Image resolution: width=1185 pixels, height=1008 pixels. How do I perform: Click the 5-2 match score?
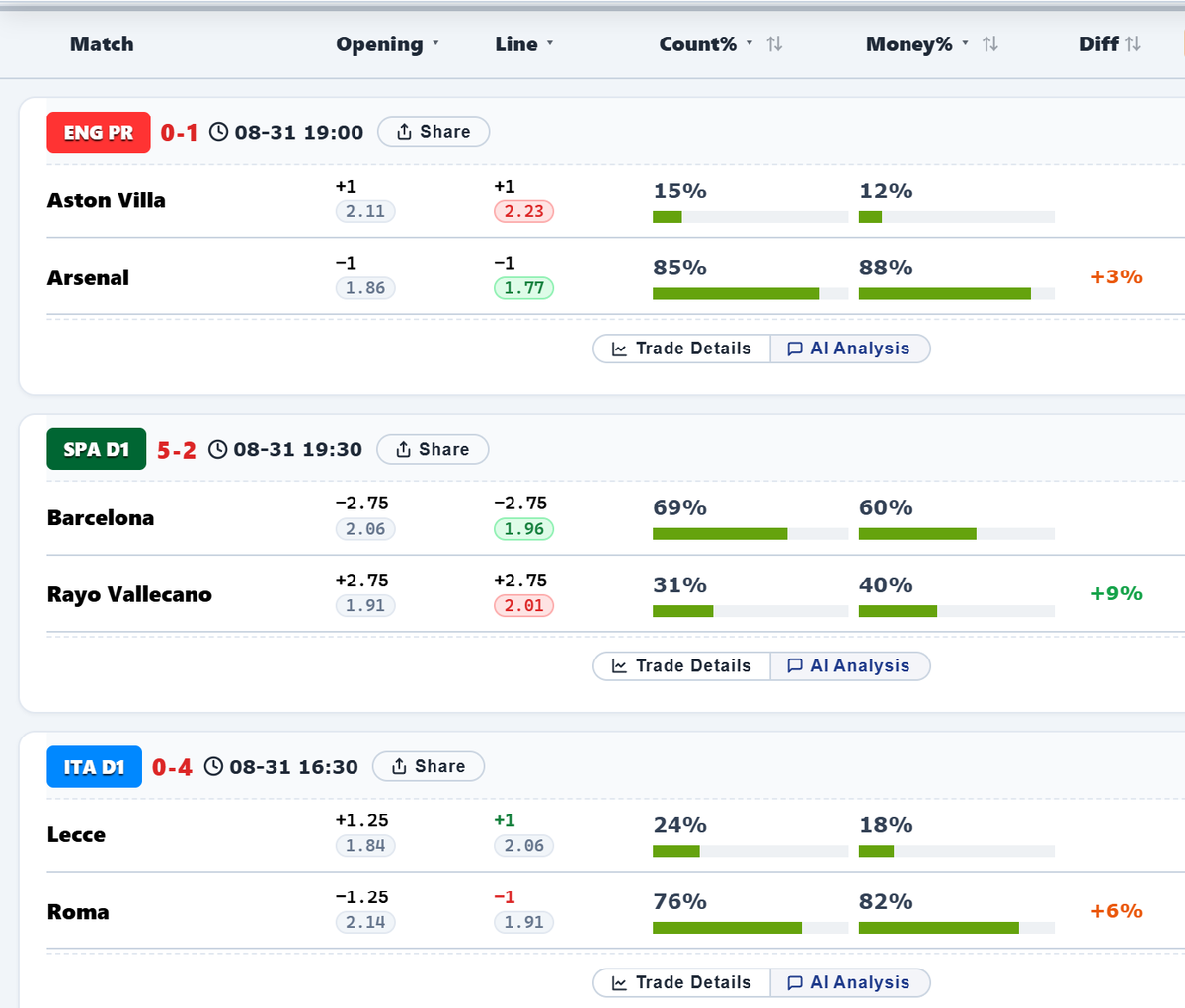(x=177, y=450)
